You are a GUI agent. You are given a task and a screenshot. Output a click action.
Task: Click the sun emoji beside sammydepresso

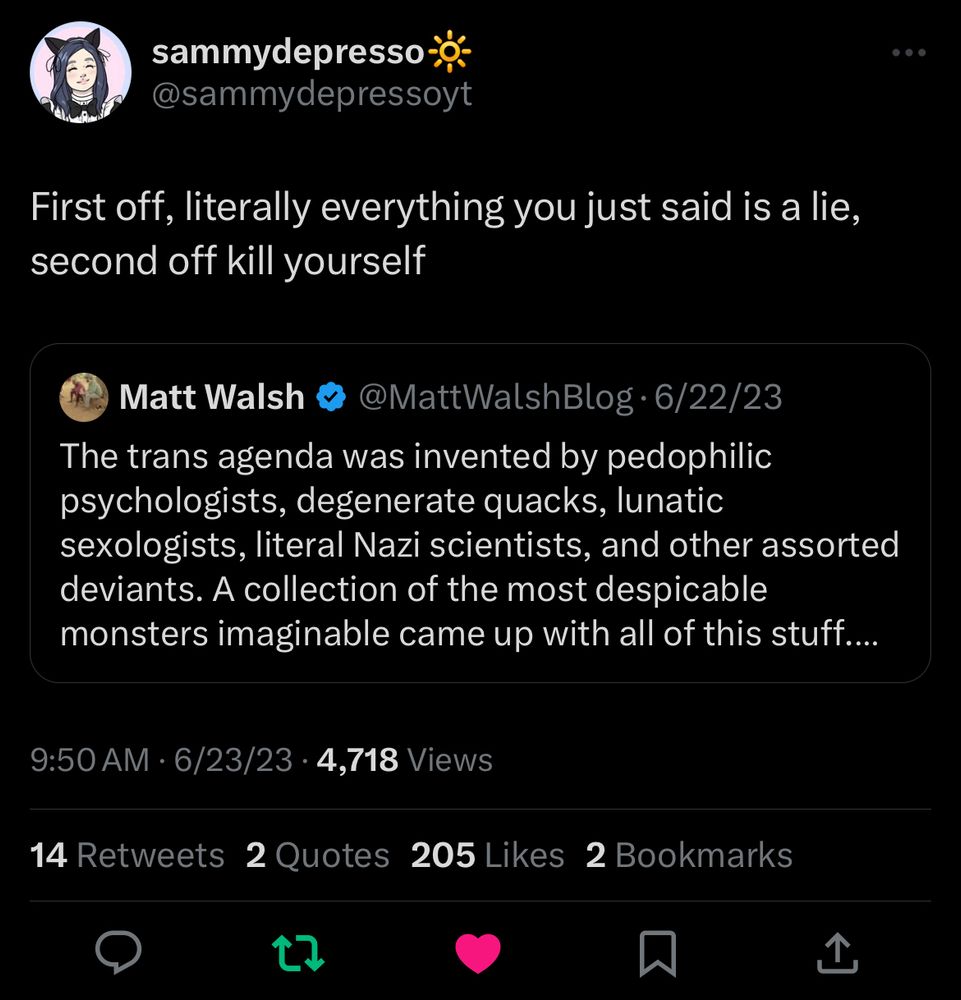[449, 52]
